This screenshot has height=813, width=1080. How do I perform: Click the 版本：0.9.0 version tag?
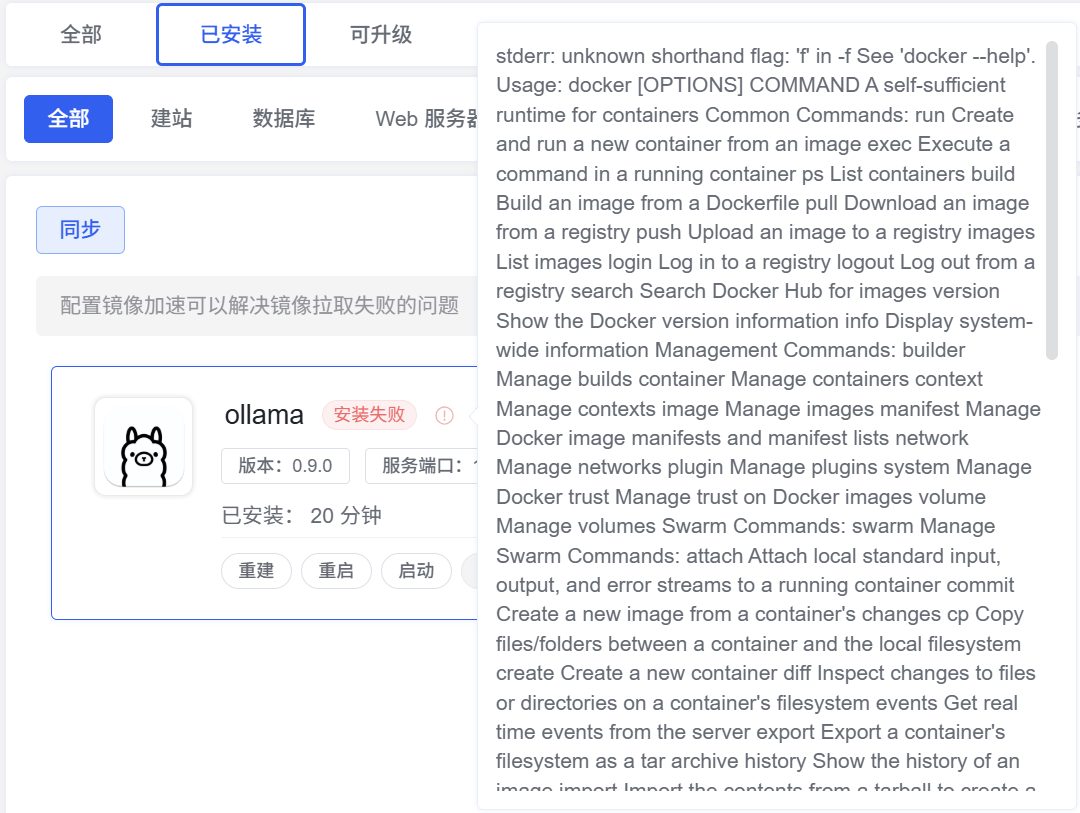point(285,466)
